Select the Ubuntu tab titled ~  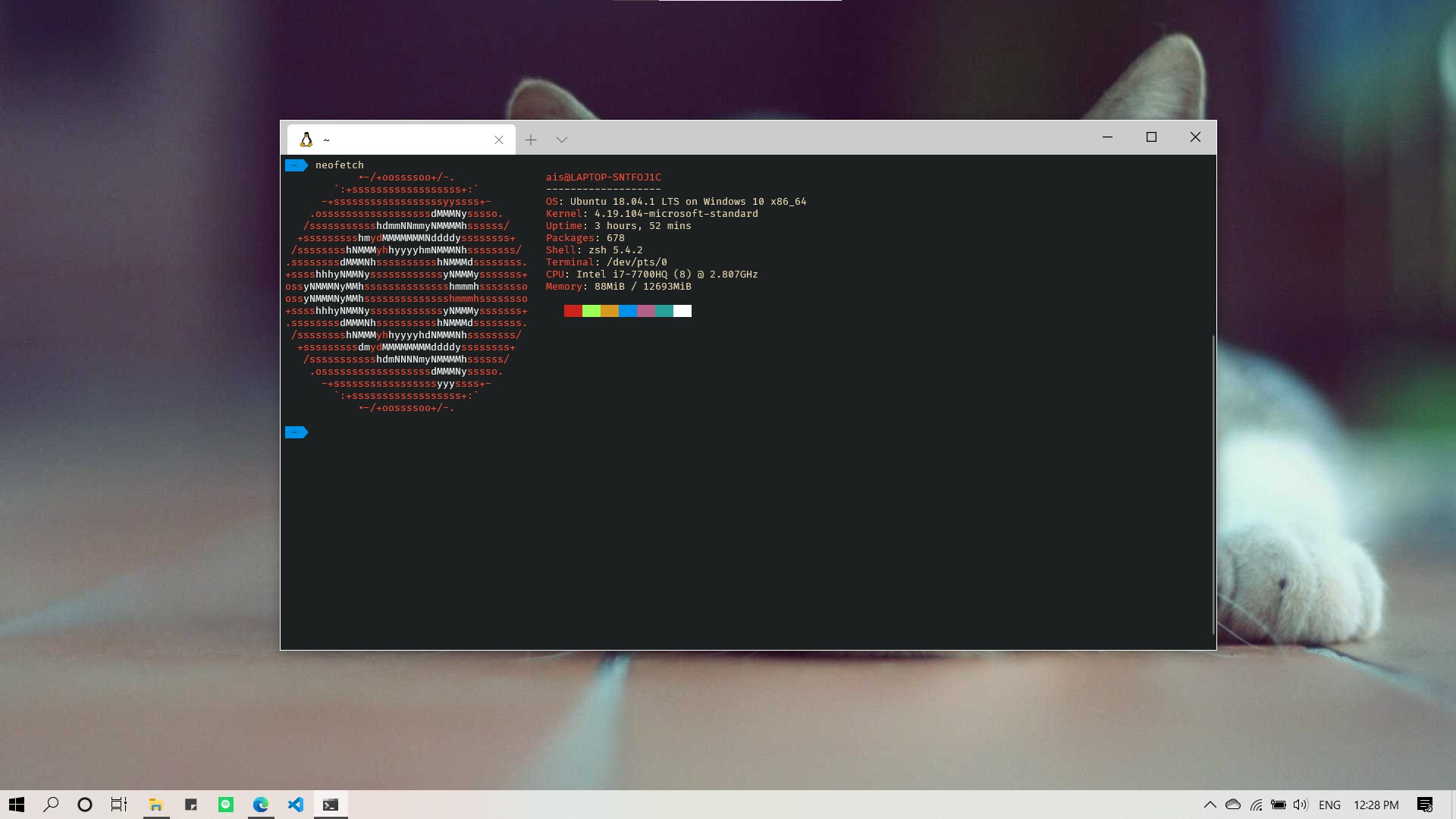[x=394, y=140]
